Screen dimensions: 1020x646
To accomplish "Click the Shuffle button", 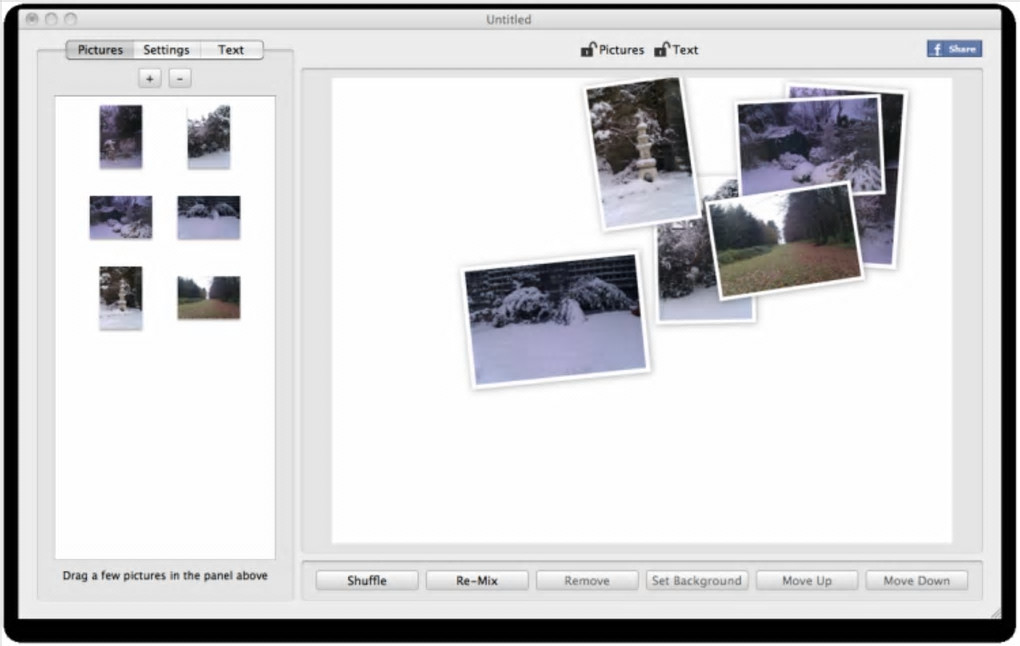I will click(x=367, y=580).
